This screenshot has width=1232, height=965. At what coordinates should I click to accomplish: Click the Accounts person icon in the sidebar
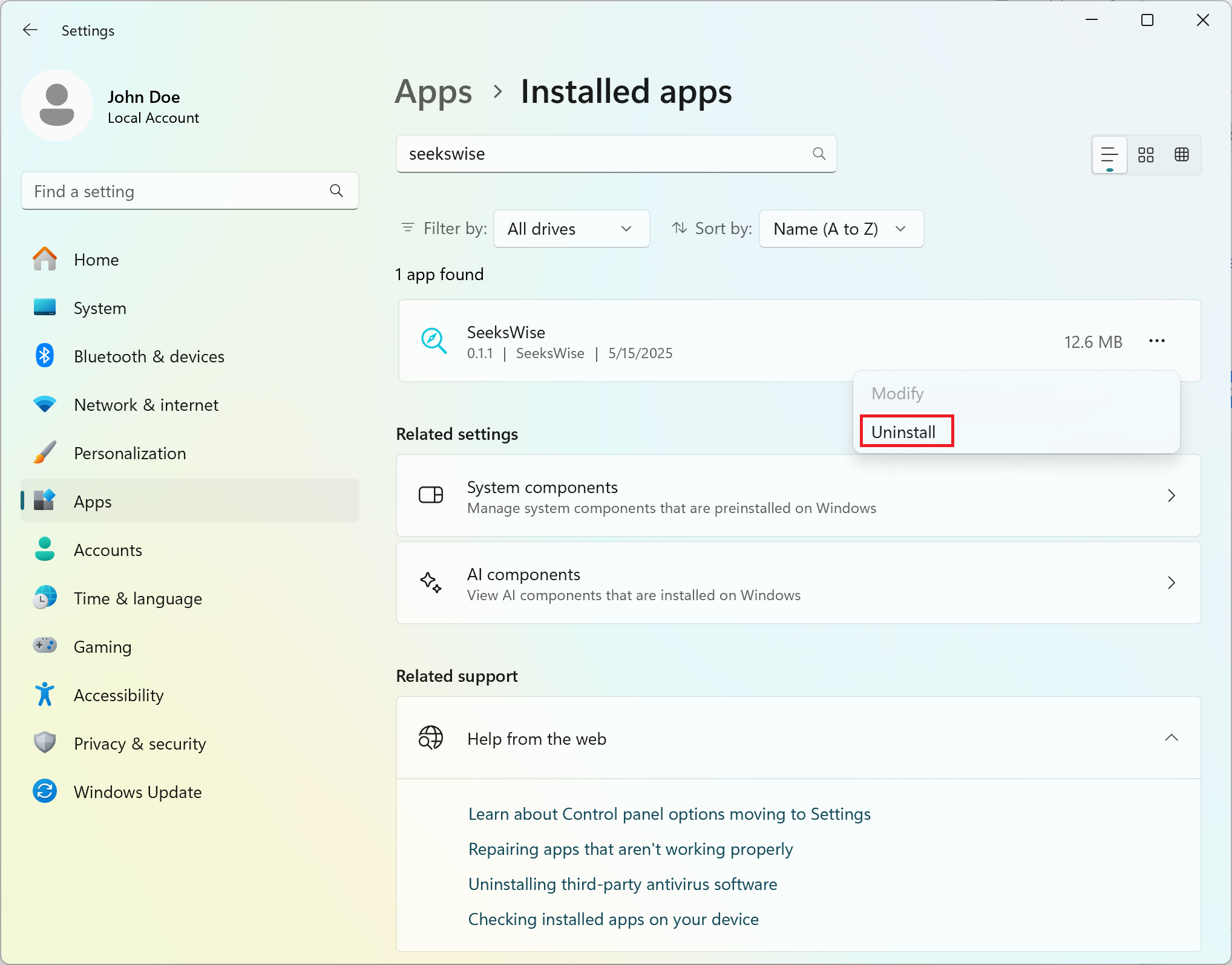click(x=45, y=549)
